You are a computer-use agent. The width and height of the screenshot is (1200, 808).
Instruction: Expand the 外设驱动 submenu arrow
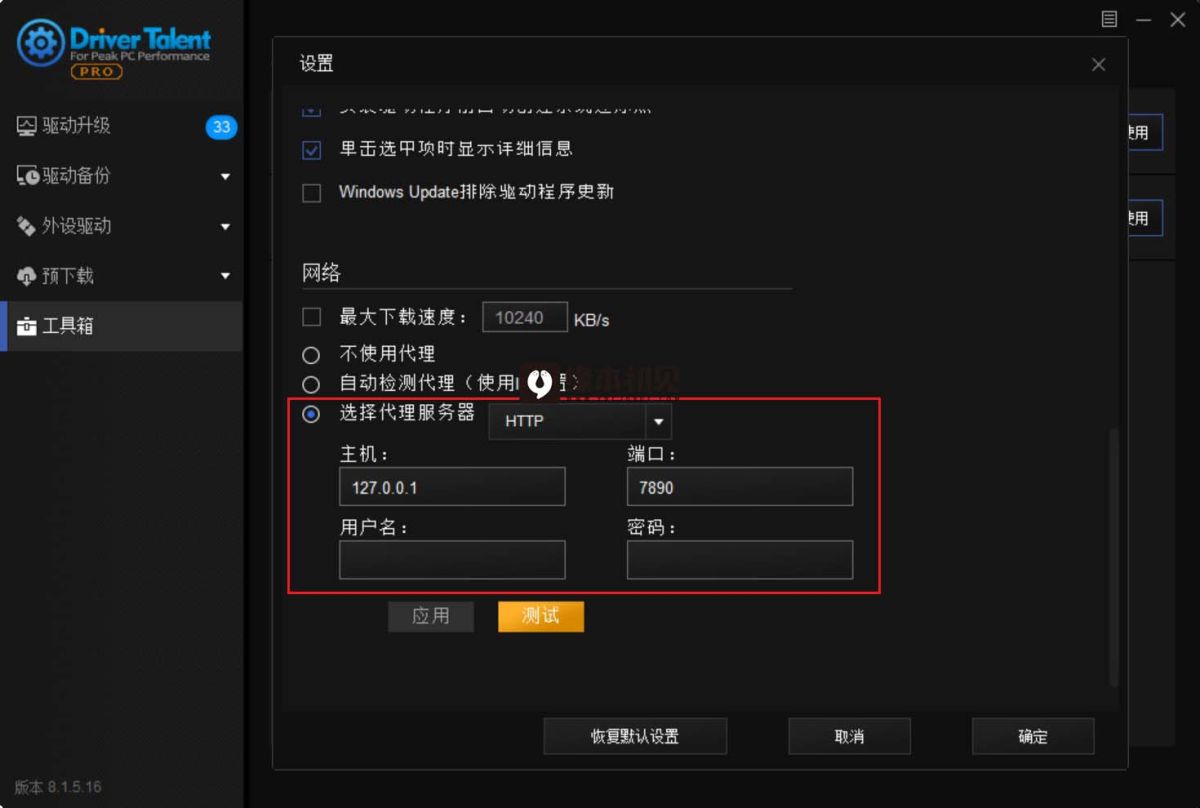point(225,227)
